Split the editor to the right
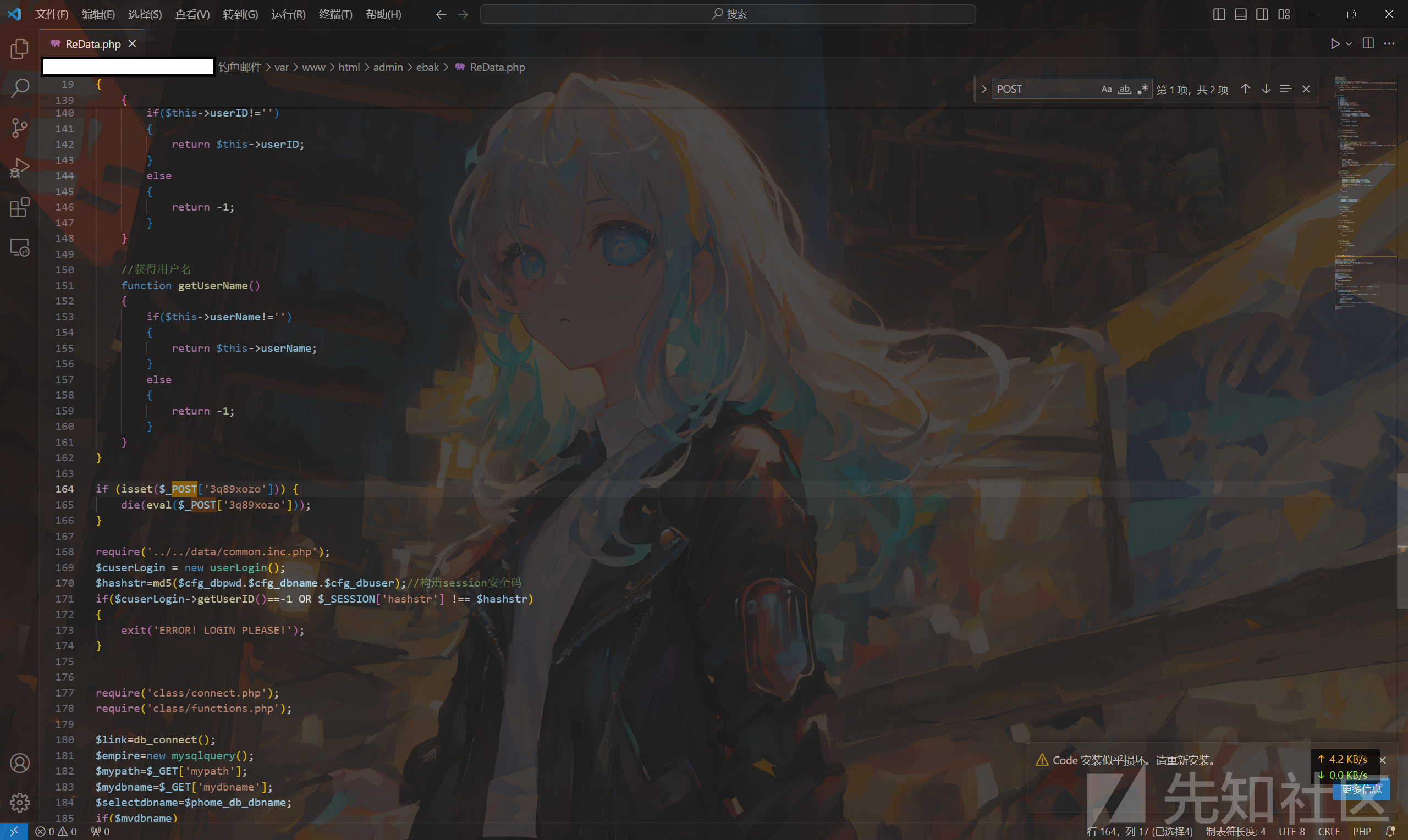 (1368, 43)
